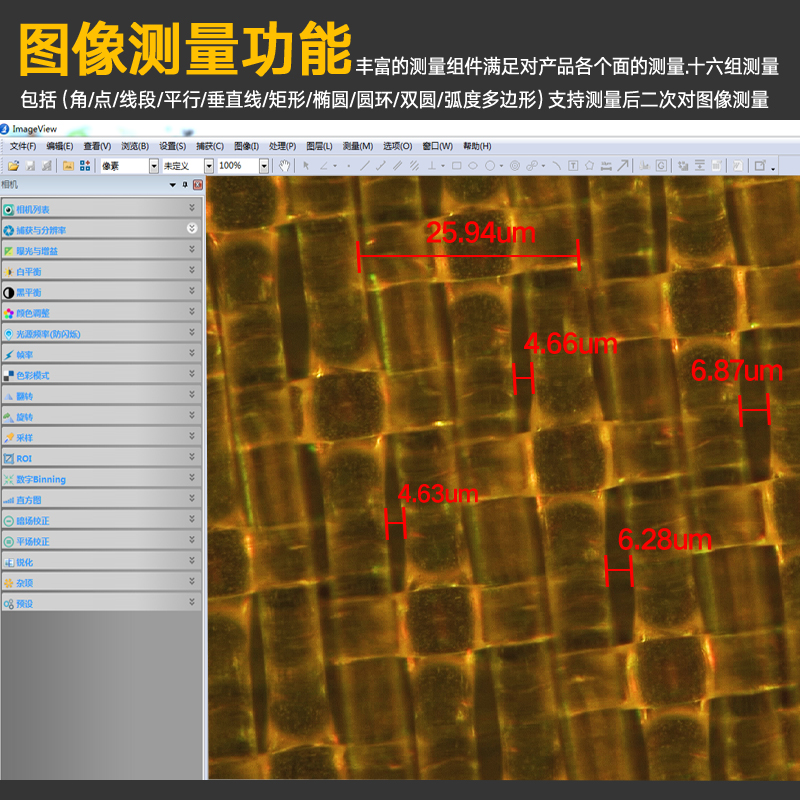The width and height of the screenshot is (800, 800).
Task: Expand the 直方图 section chevron
Action: pos(192,498)
